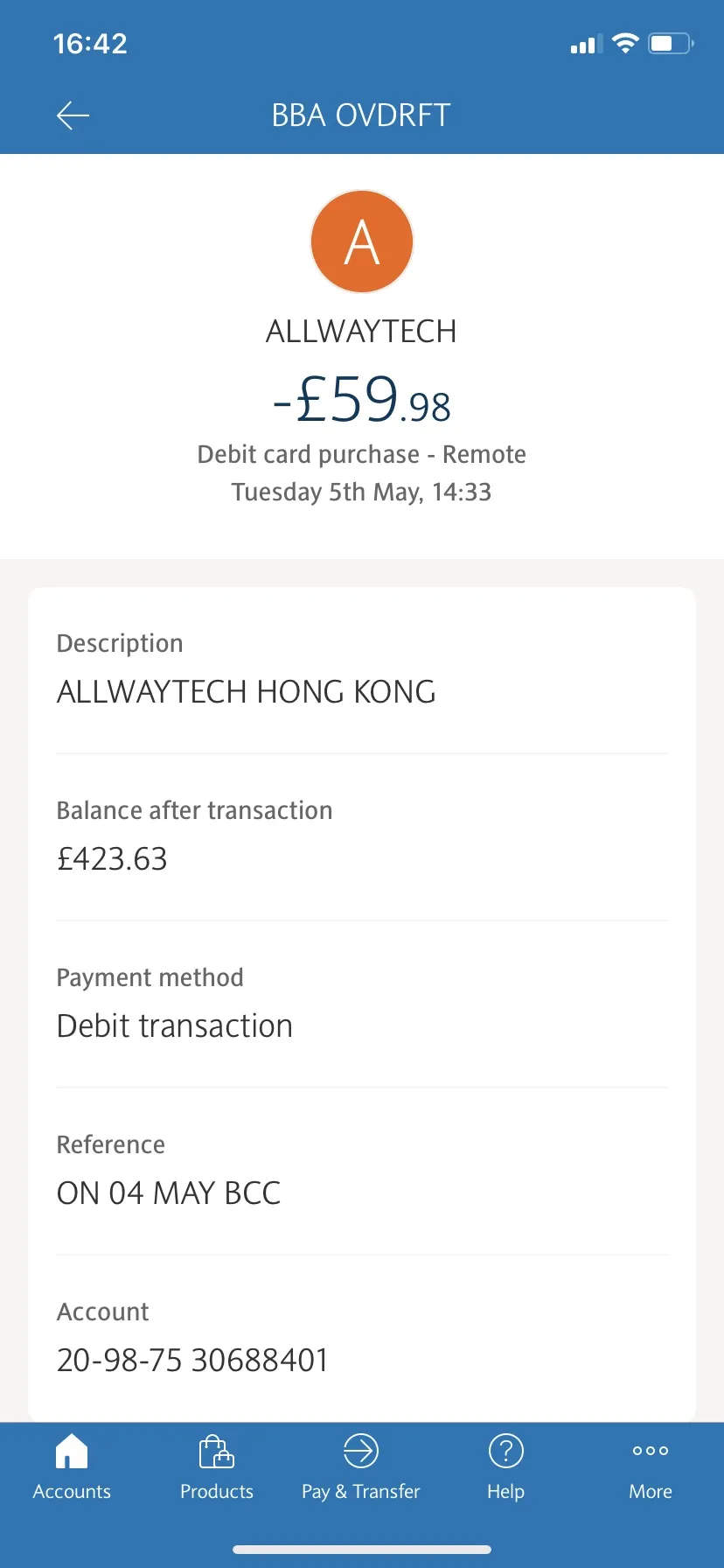Tap the WiFi status icon
Viewport: 724px width, 1568px height.
[625, 43]
